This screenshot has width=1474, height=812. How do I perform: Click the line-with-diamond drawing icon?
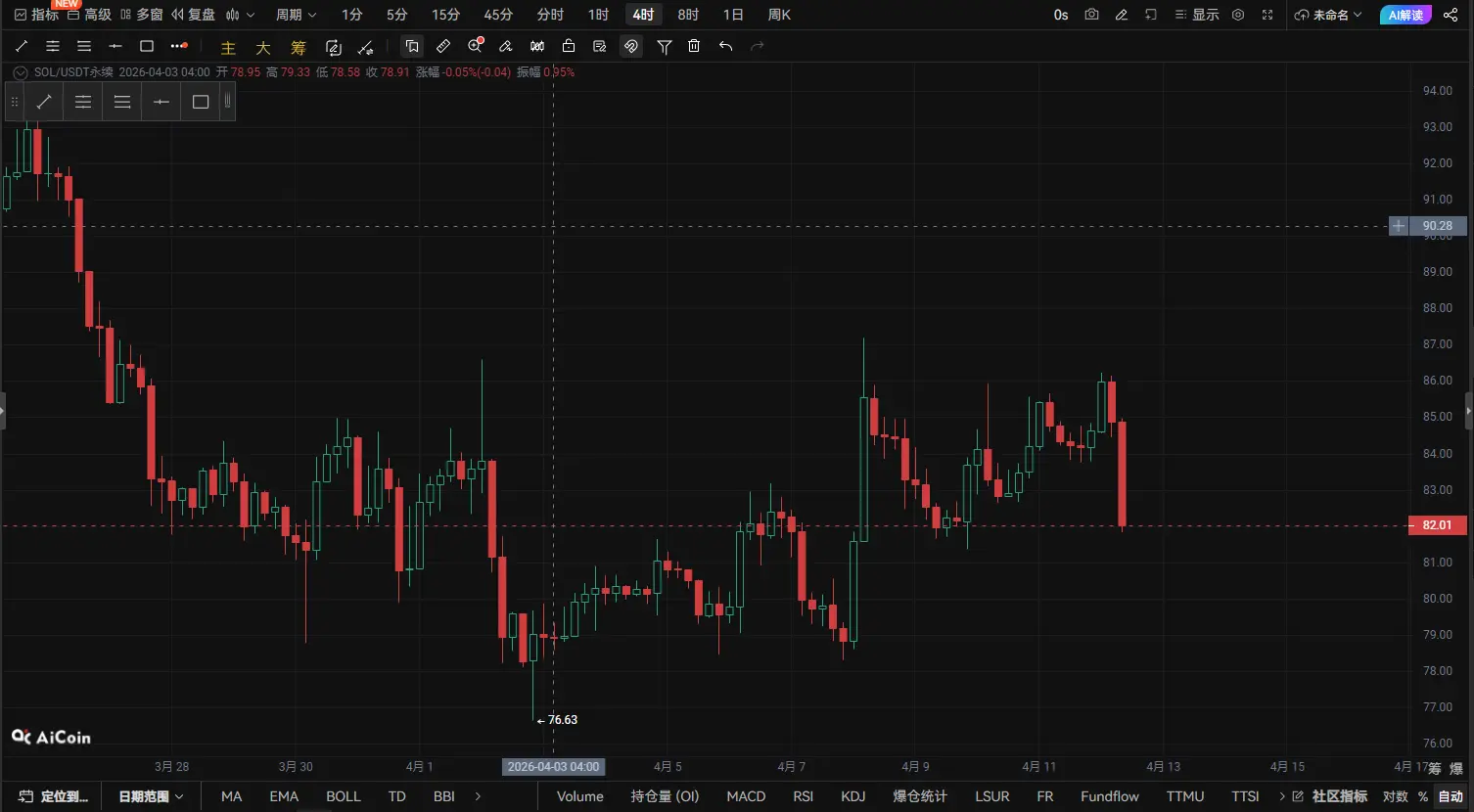[x=366, y=47]
